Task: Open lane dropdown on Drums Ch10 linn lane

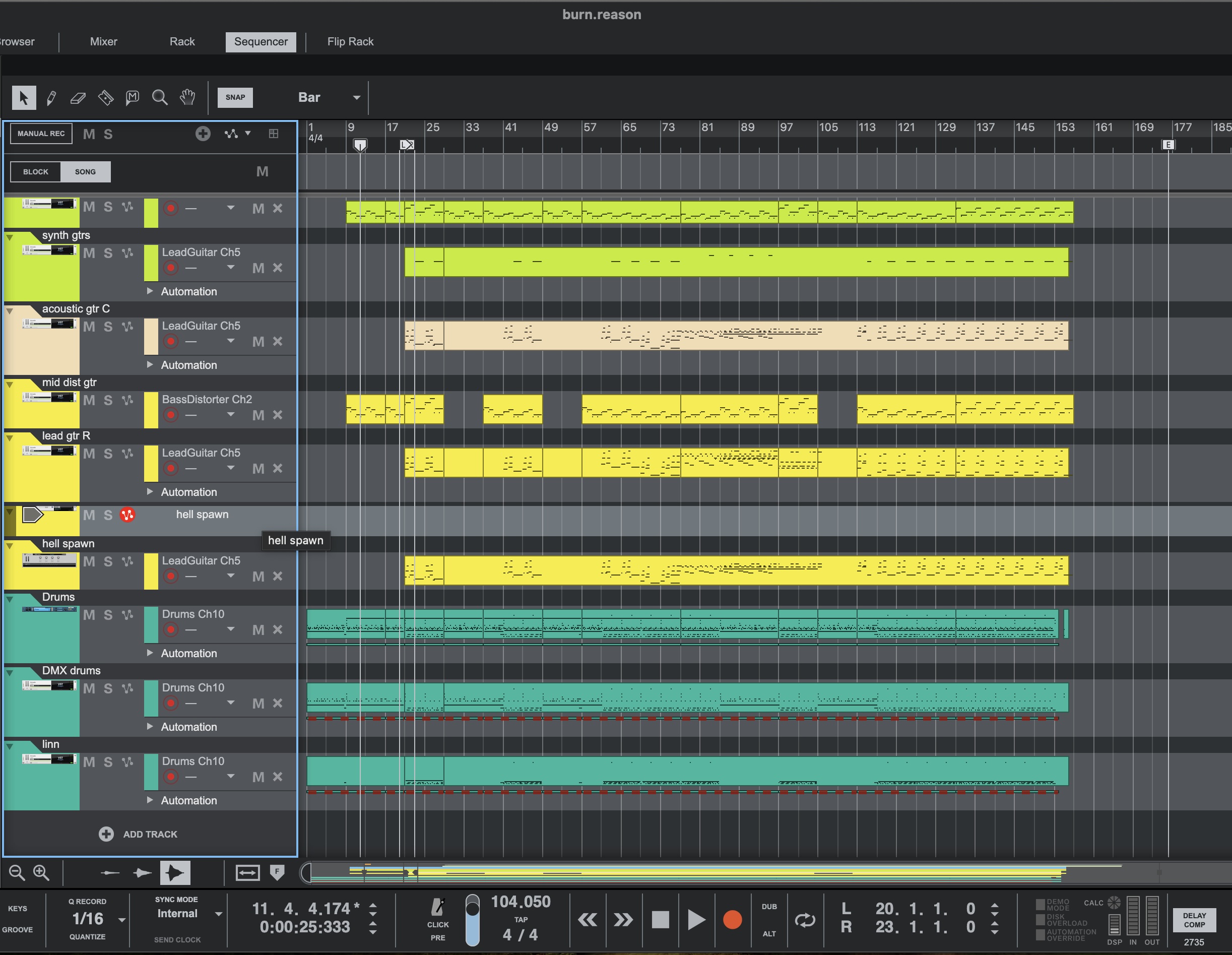Action: point(231,777)
